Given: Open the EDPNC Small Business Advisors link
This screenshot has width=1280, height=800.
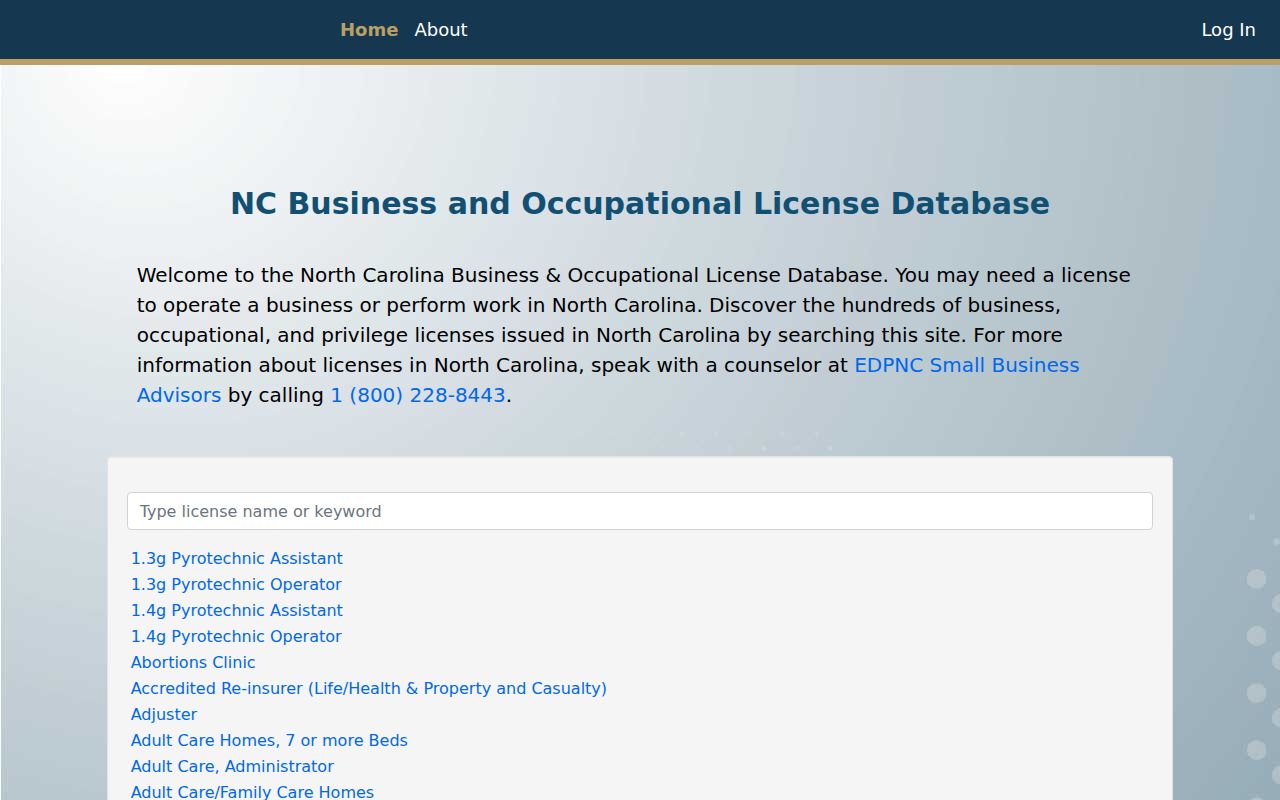Looking at the screenshot, I should coord(608,380).
